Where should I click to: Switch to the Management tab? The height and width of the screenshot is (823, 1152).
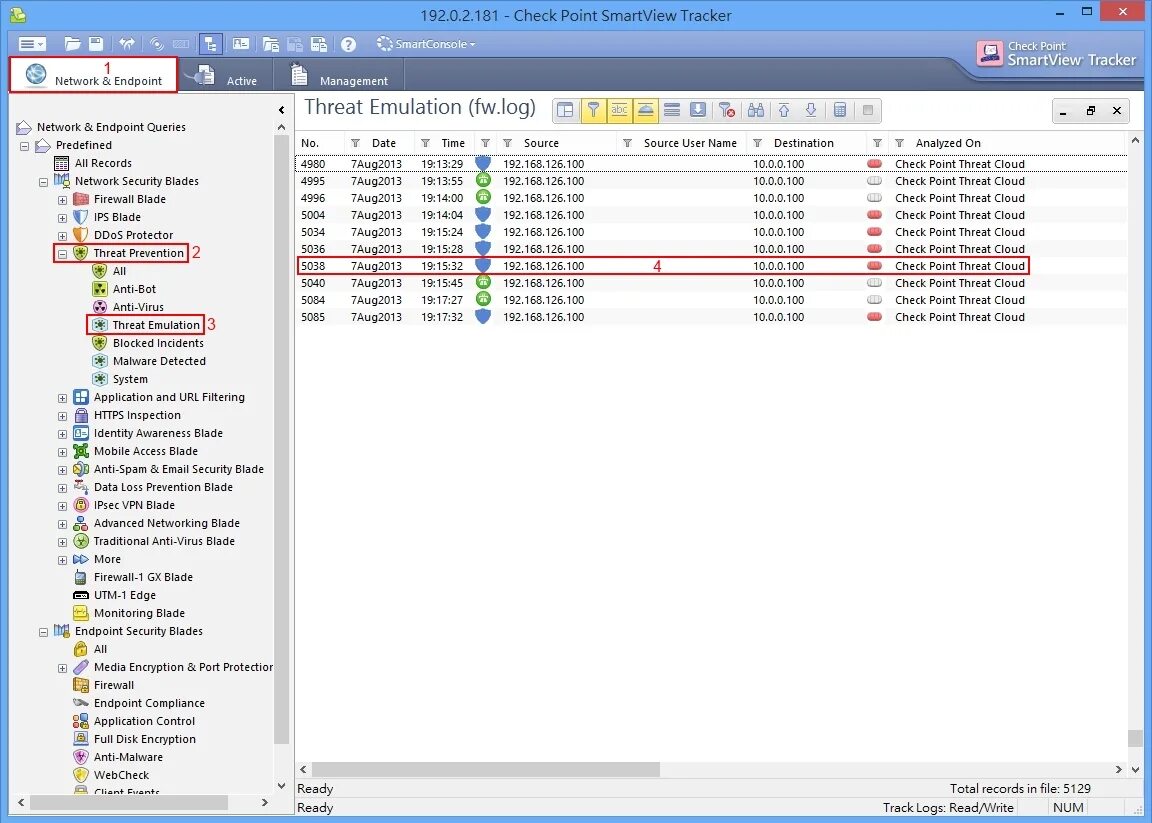339,76
